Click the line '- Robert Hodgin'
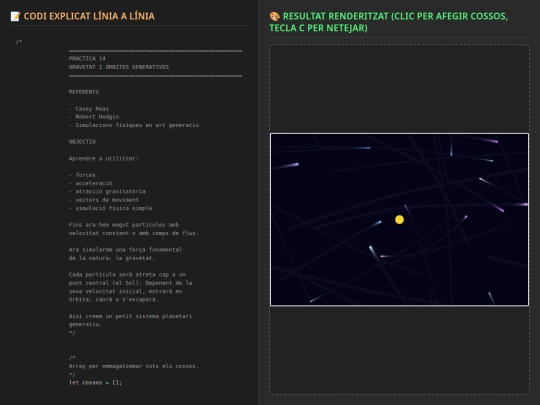Viewport: 540px width, 405px height. point(94,117)
